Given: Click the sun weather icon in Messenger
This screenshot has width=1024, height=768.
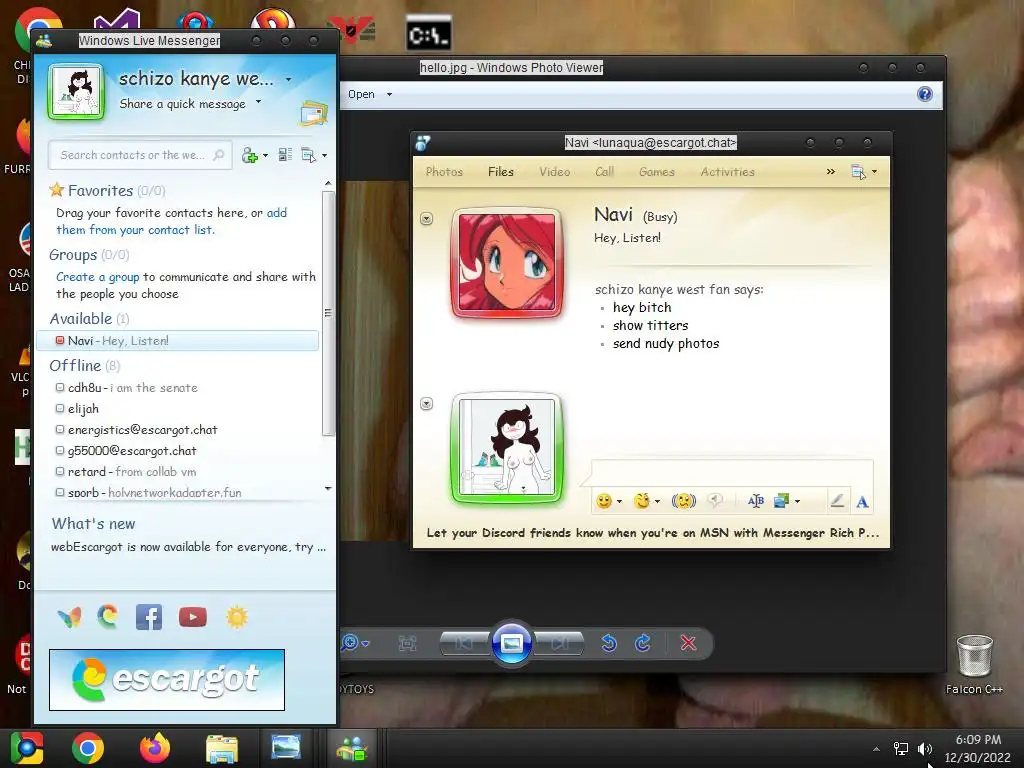Looking at the screenshot, I should 237,617.
